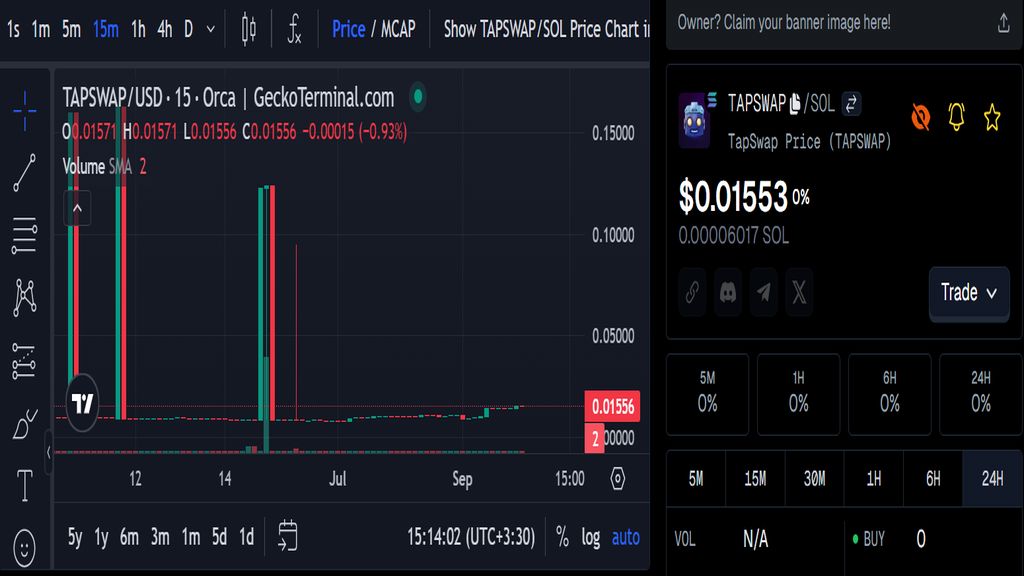Viewport: 1024px width, 576px height.
Task: Select the 6H stats period tab
Action: (933, 479)
